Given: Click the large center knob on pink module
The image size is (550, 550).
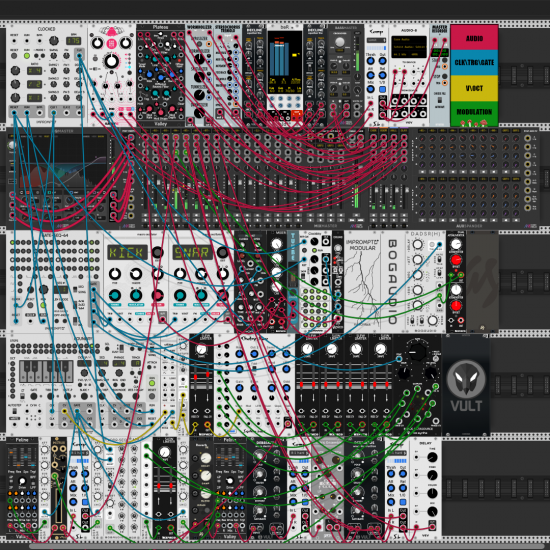Looking at the screenshot, I should coord(112,61).
